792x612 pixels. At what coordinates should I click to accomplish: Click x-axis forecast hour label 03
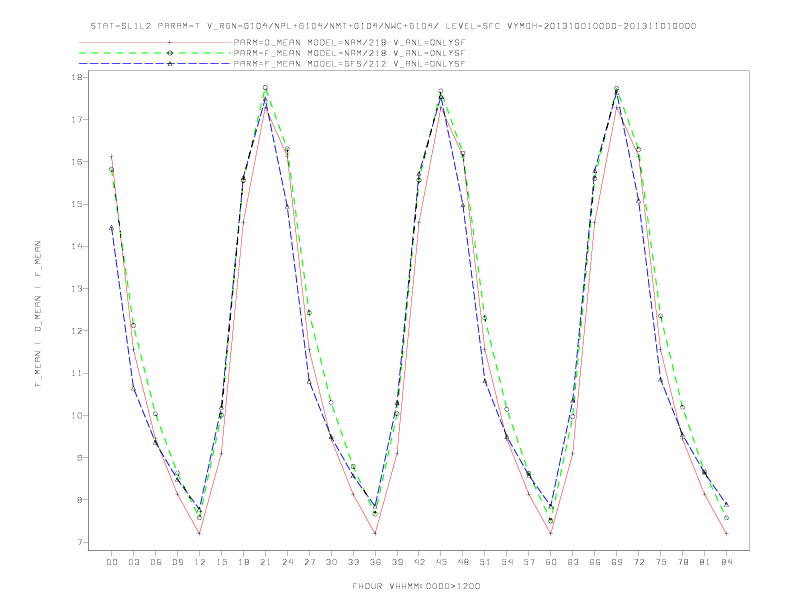[x=133, y=562]
